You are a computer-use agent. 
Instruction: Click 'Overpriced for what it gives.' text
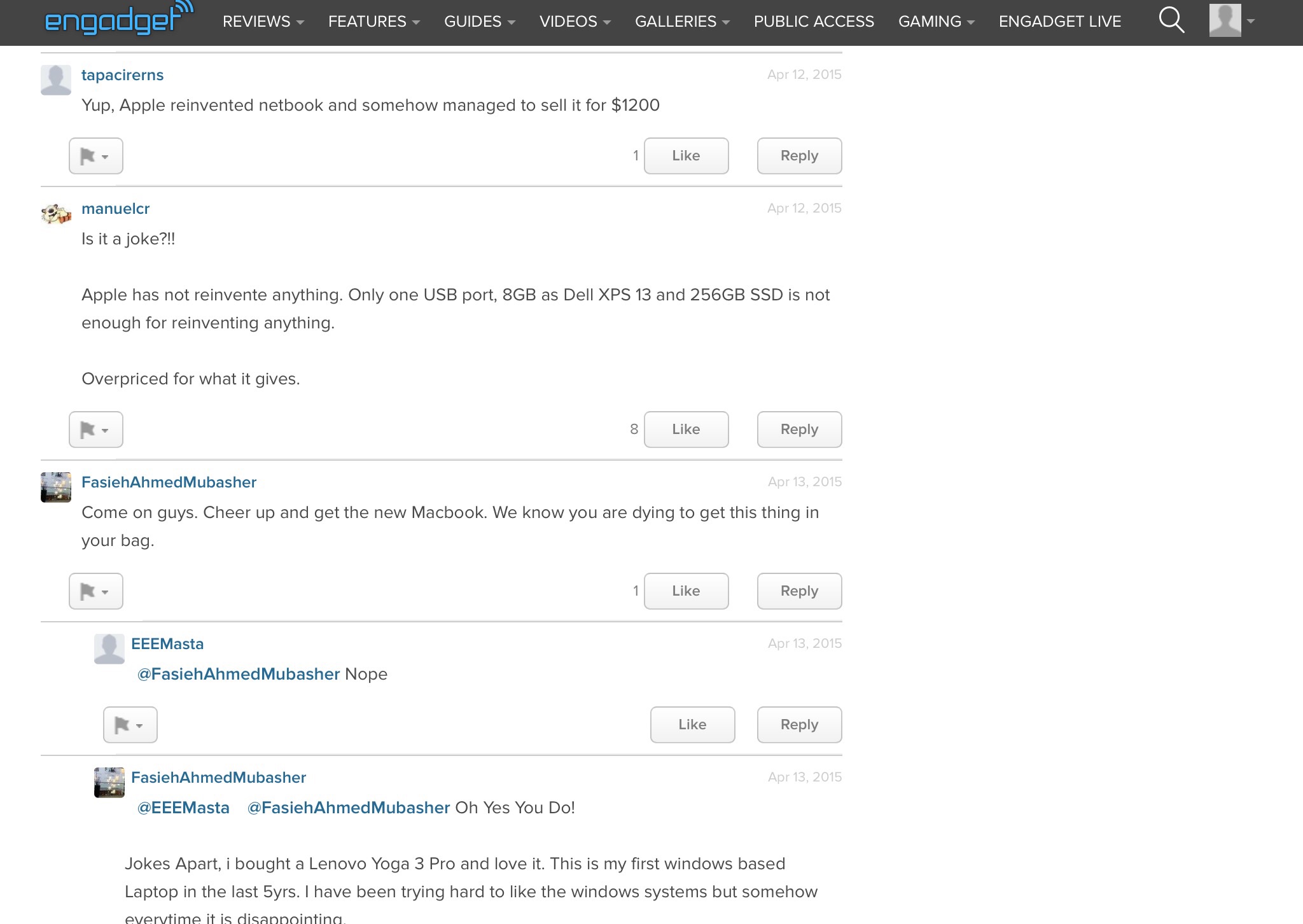tap(190, 379)
